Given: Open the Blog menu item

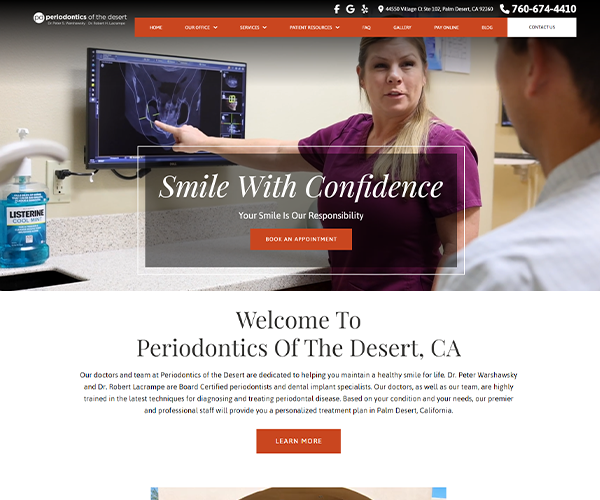Looking at the screenshot, I should pos(487,28).
